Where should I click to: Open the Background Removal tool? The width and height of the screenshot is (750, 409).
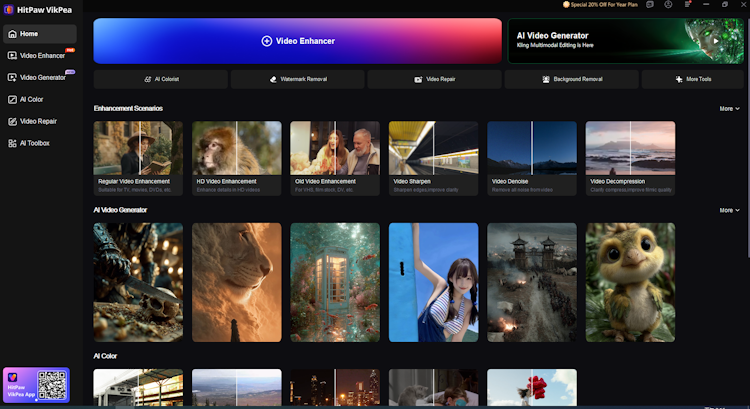[x=572, y=79]
